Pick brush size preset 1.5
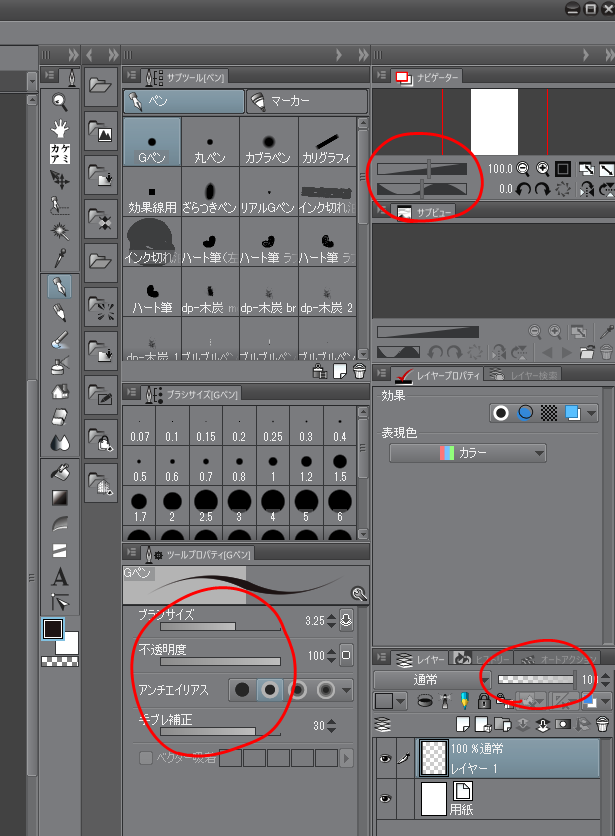615x836 pixels. 340,466
